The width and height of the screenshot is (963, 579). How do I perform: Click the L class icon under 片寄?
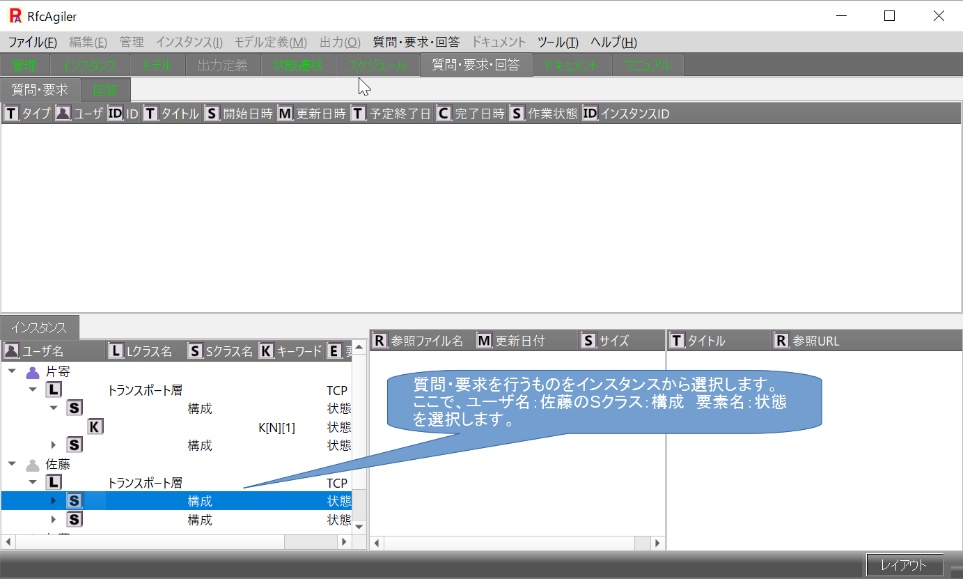54,390
